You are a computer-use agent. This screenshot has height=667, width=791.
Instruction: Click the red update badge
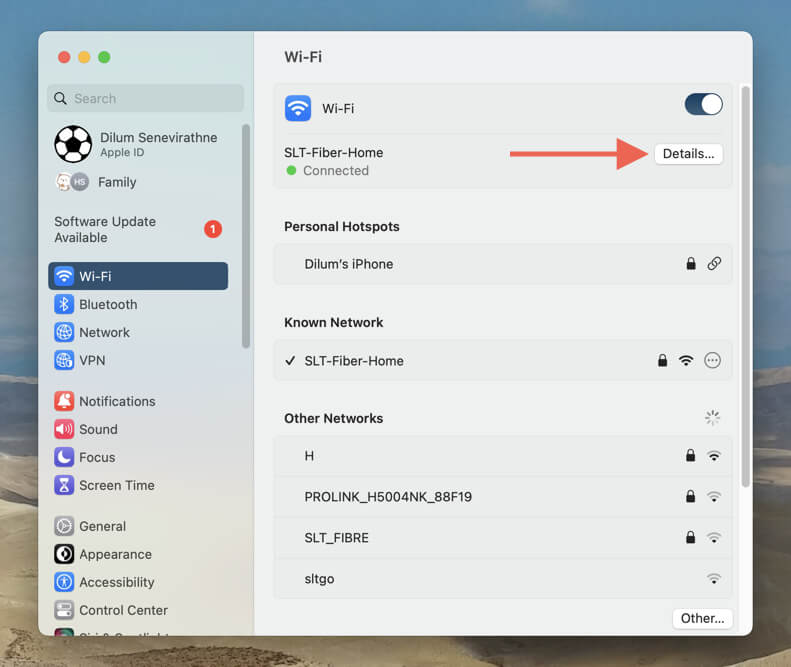pyautogui.click(x=213, y=229)
